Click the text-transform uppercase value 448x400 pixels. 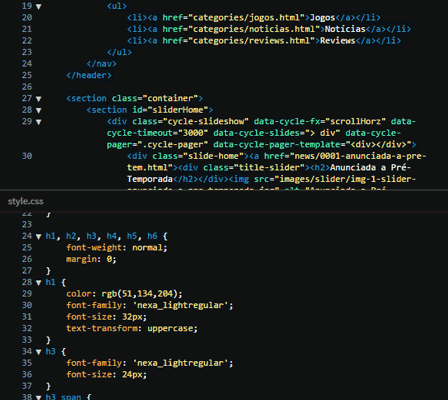[x=172, y=328]
